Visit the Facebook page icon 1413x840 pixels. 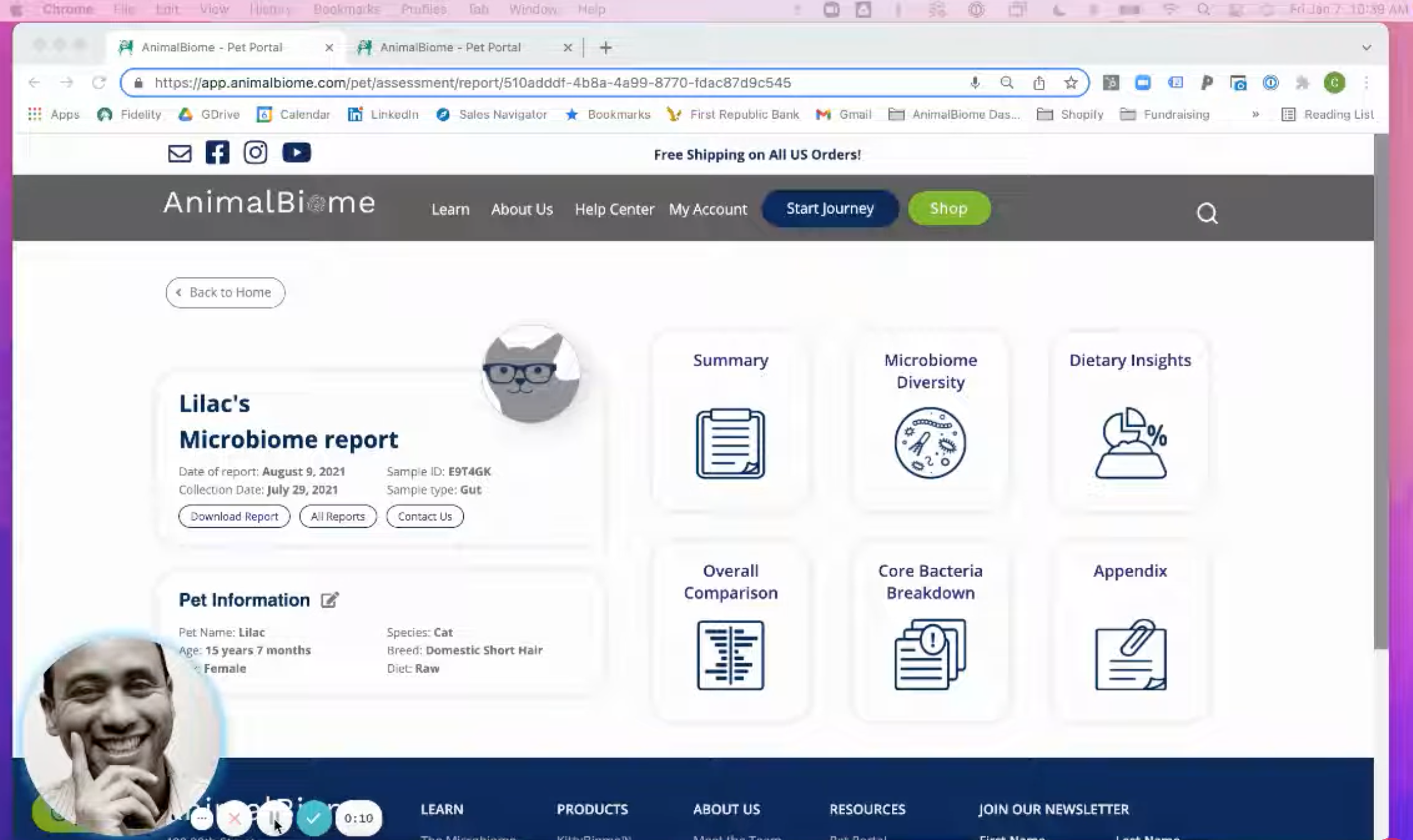point(217,152)
